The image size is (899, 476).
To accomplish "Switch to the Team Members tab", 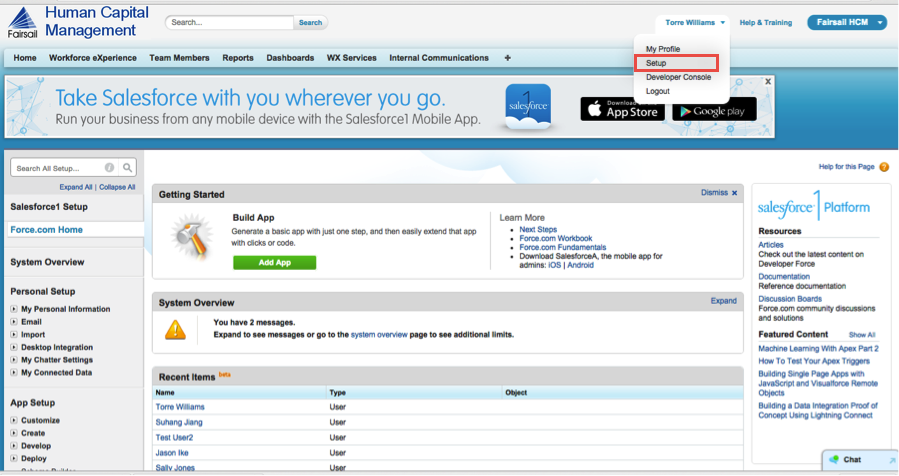I will [x=179, y=58].
